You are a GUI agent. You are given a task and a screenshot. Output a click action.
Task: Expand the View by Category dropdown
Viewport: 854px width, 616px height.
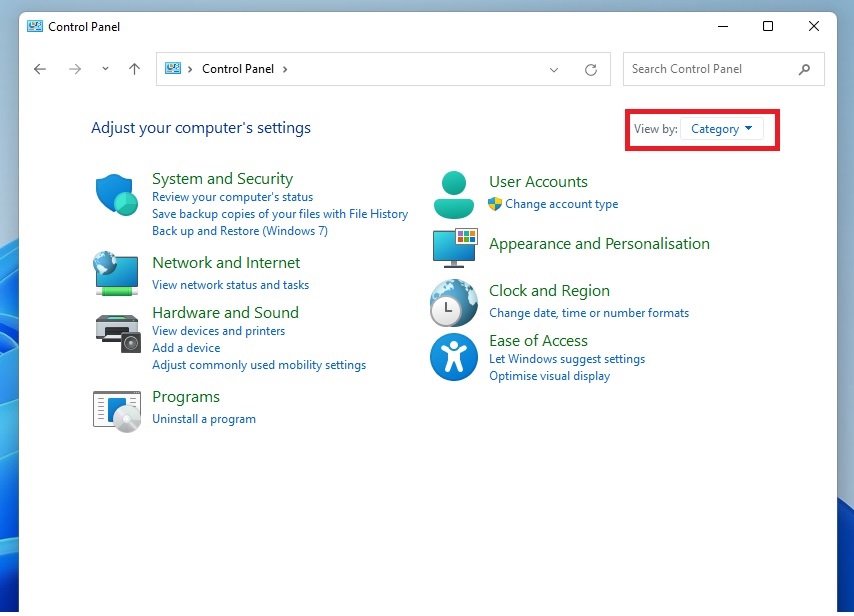(x=721, y=129)
